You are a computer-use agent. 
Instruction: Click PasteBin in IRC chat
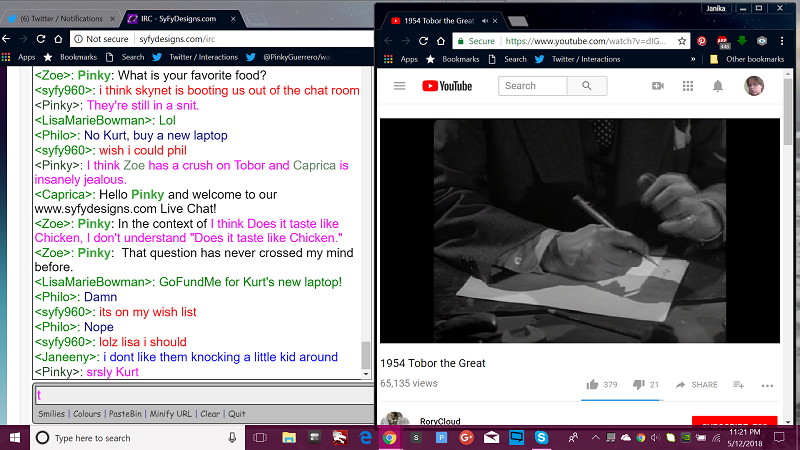125,414
